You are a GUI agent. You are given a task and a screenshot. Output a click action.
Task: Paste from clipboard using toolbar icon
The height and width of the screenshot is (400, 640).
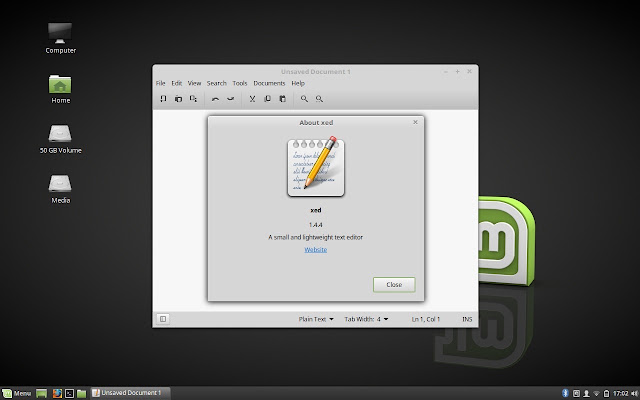coord(282,99)
